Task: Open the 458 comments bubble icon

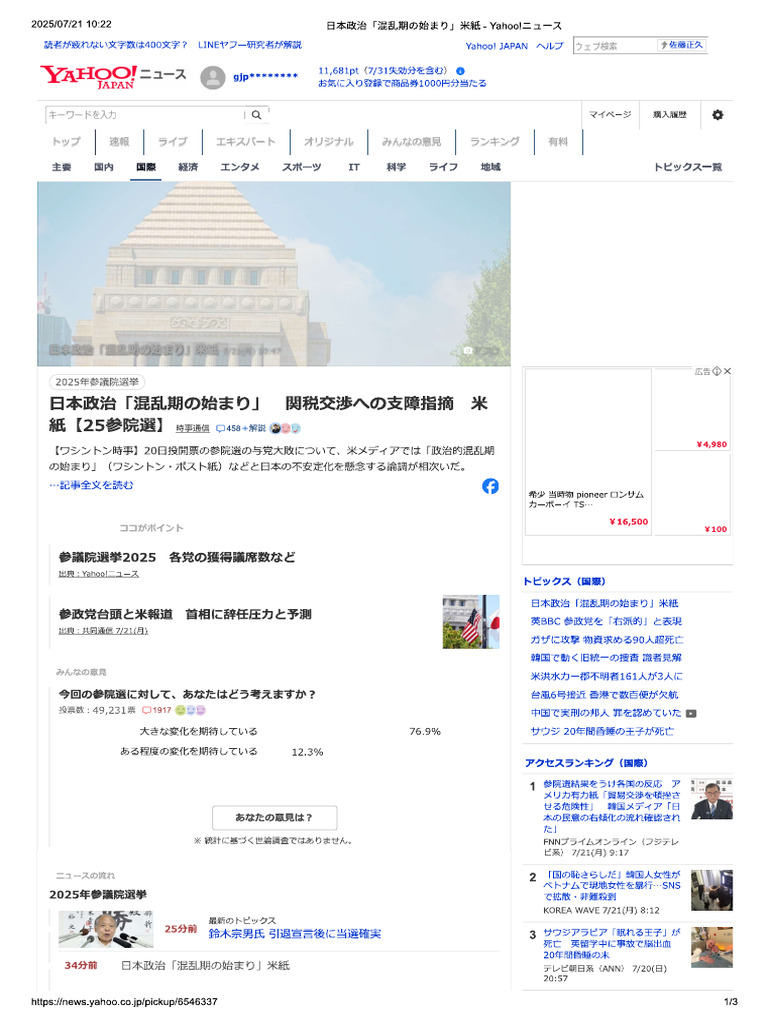Action: [x=220, y=428]
